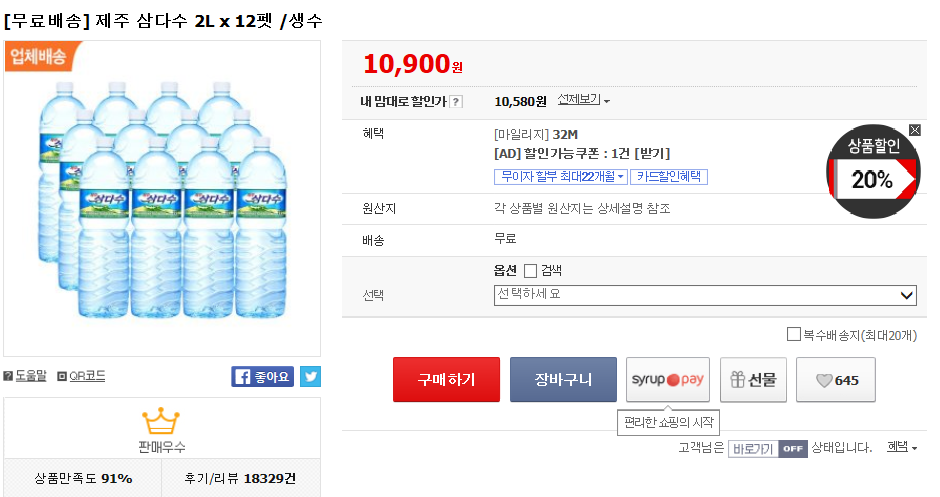Click the question mark beside 내 맘대로 할인가

pyautogui.click(x=456, y=101)
